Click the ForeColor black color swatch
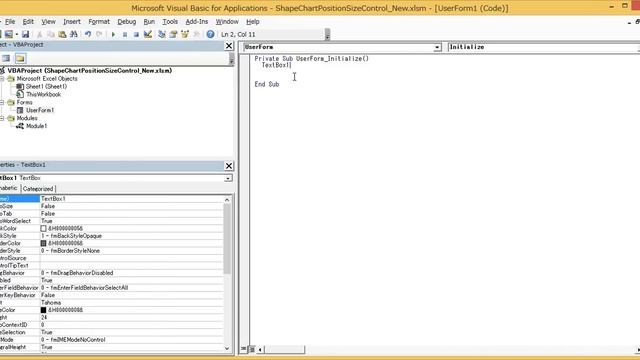This screenshot has height=360, width=640. click(x=43, y=310)
